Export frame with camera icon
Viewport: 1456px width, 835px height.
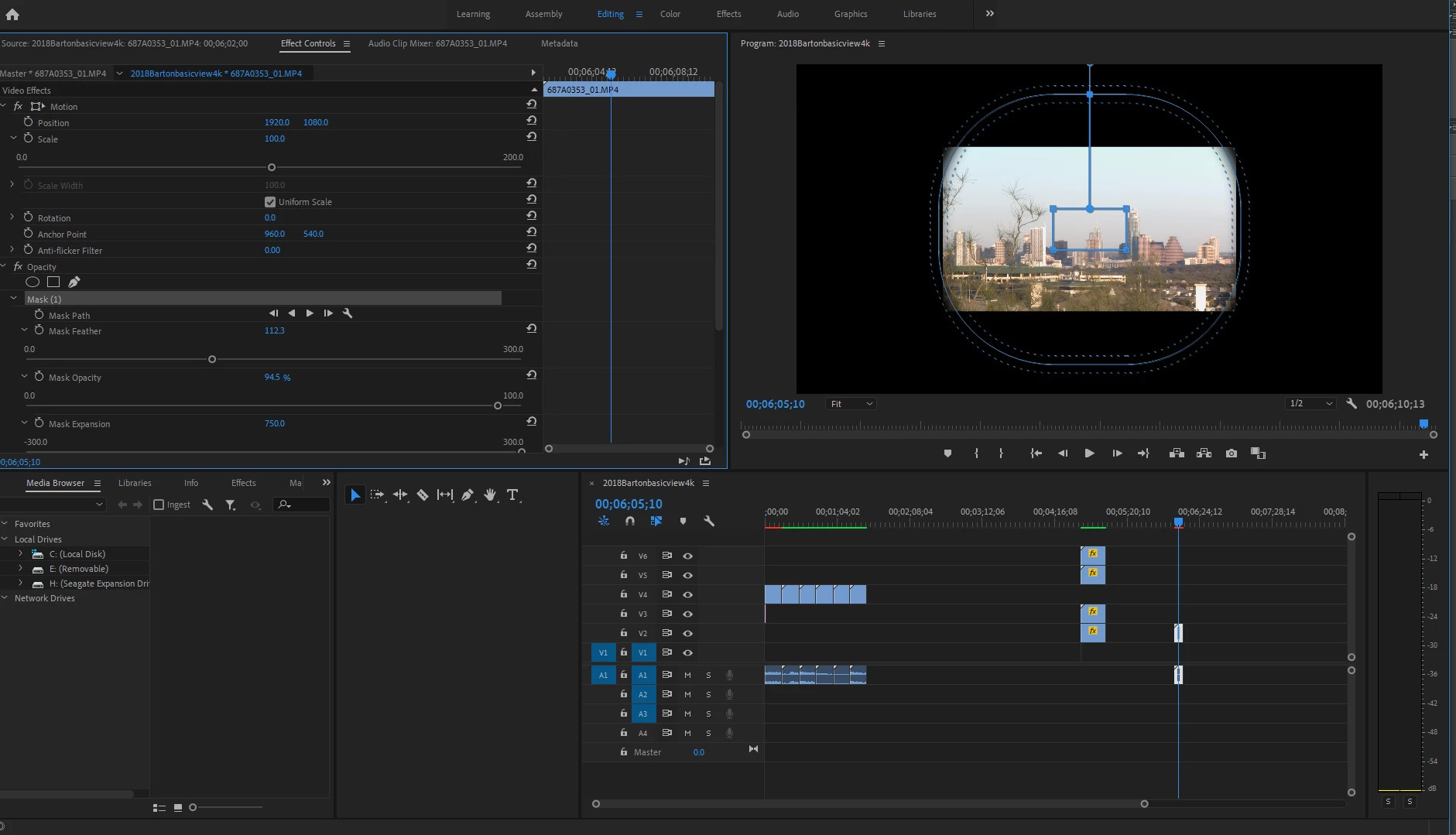coord(1232,453)
